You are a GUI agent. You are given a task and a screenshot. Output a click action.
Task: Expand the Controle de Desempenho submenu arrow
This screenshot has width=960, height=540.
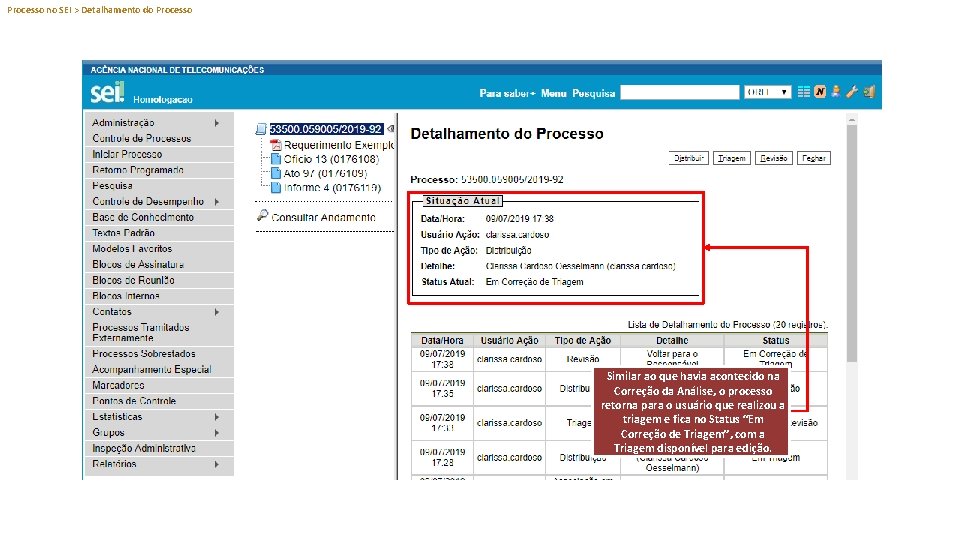(x=217, y=201)
